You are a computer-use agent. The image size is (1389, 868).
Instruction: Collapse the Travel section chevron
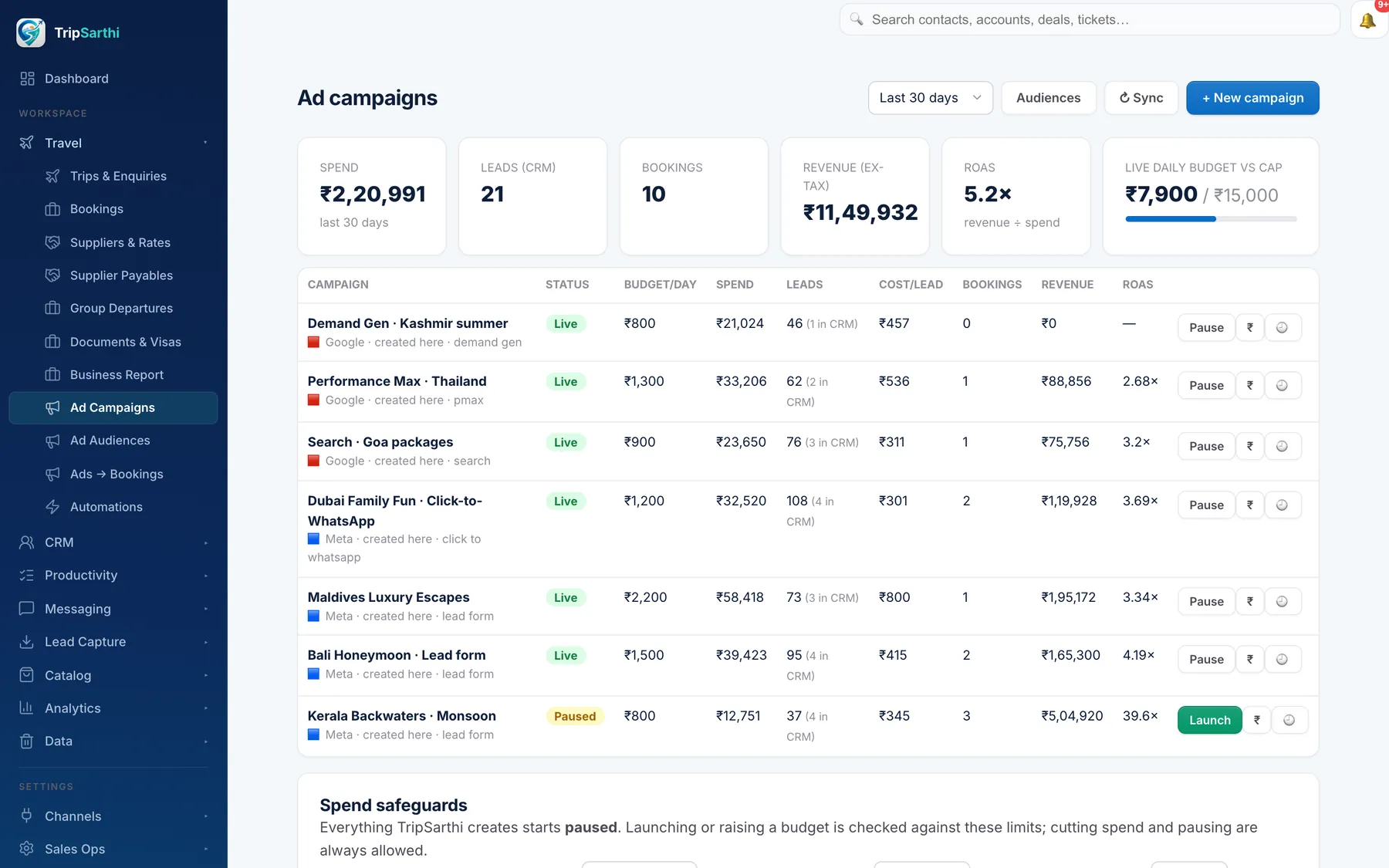click(x=205, y=143)
